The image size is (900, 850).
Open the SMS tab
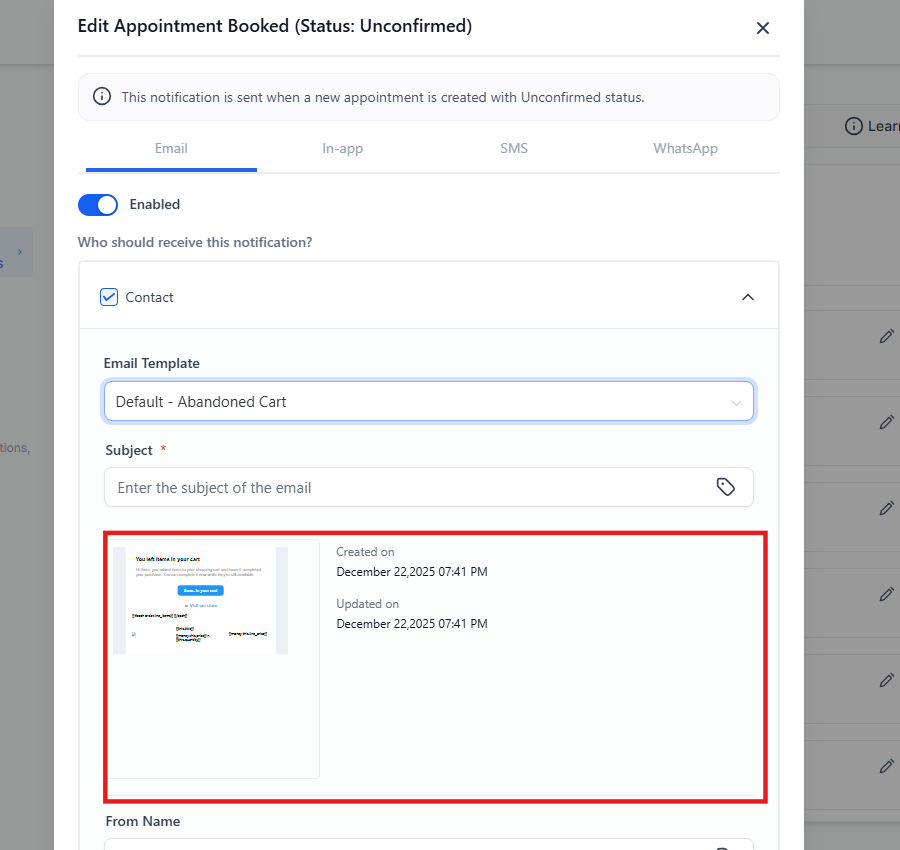coord(514,148)
